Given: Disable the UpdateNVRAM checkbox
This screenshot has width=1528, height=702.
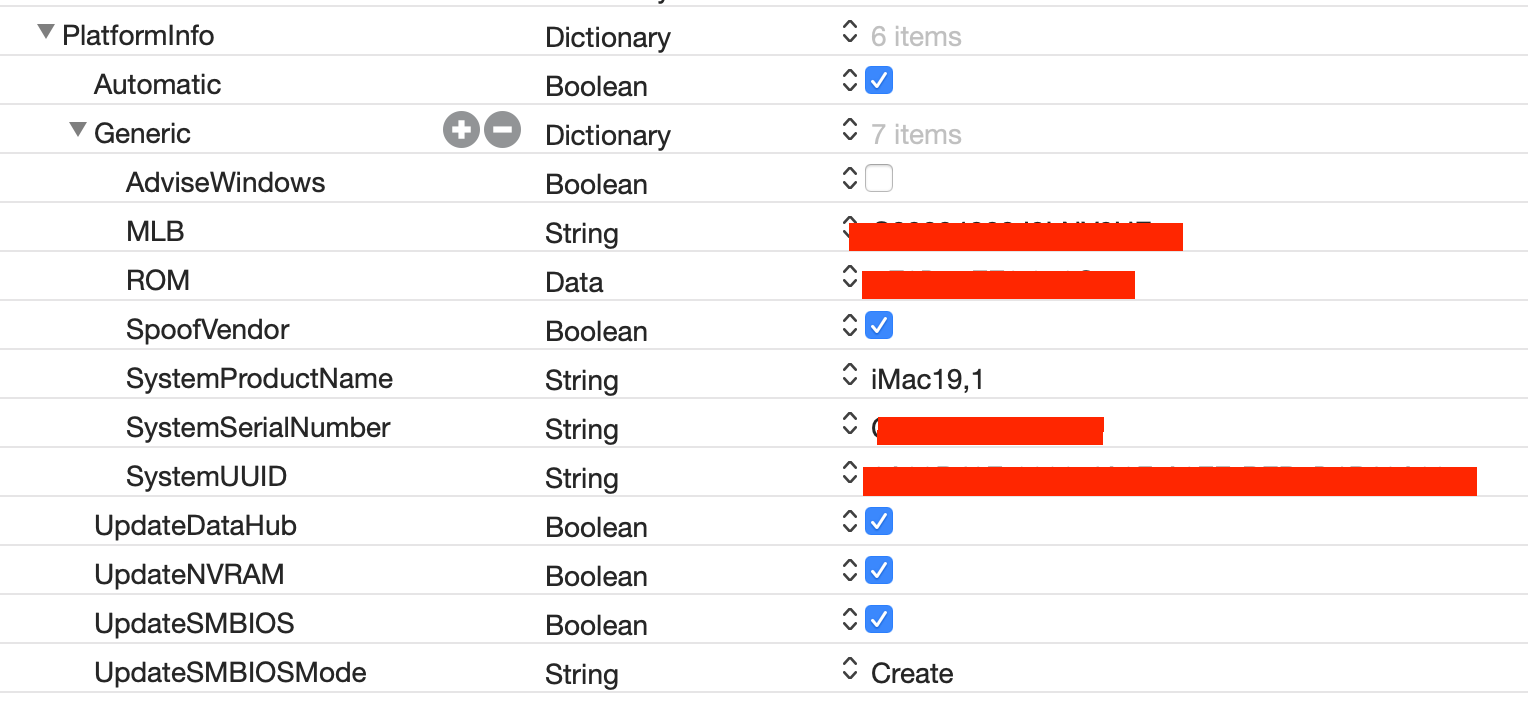Looking at the screenshot, I should (879, 570).
